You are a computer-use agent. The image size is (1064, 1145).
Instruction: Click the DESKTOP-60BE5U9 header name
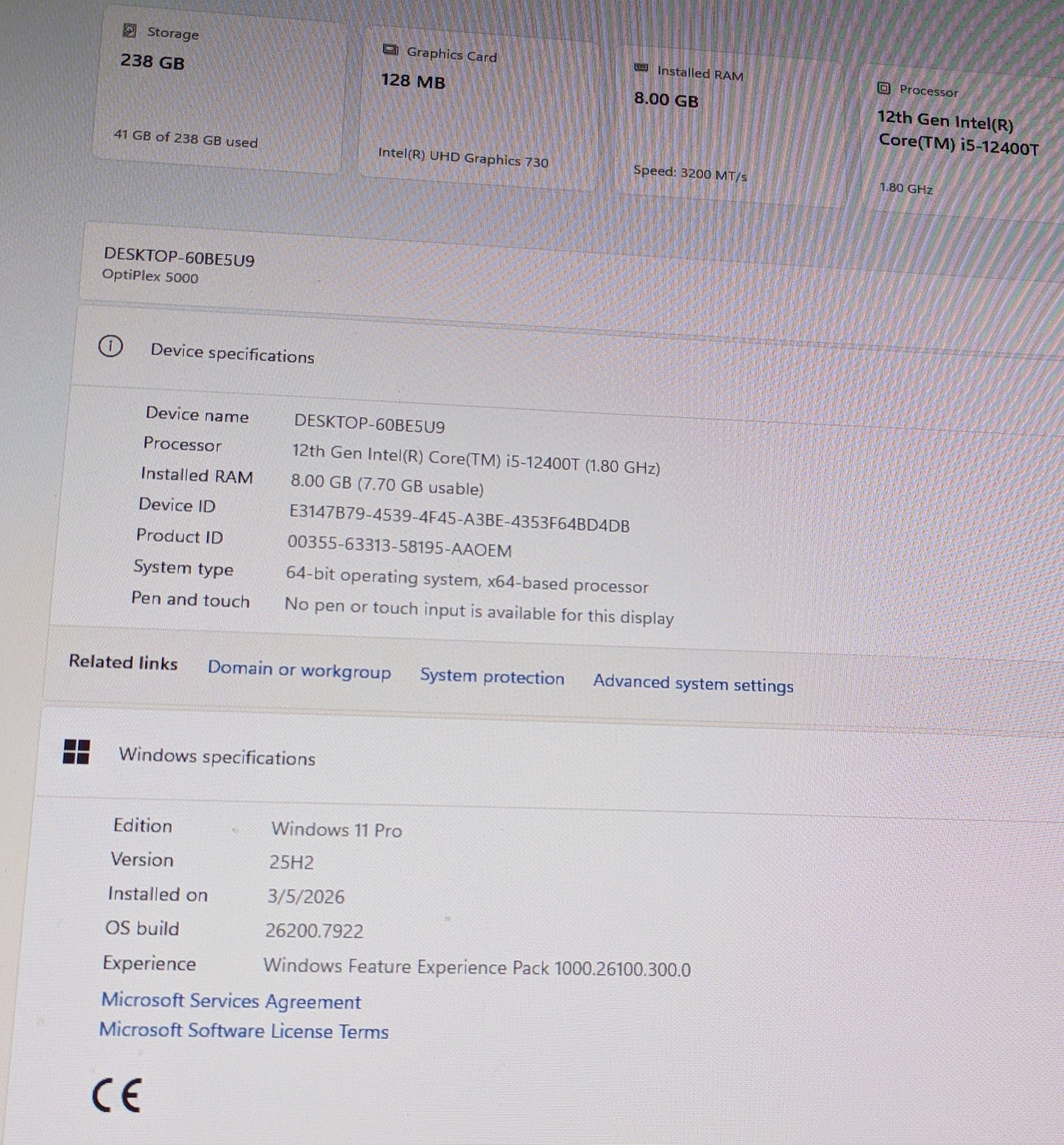(x=179, y=258)
